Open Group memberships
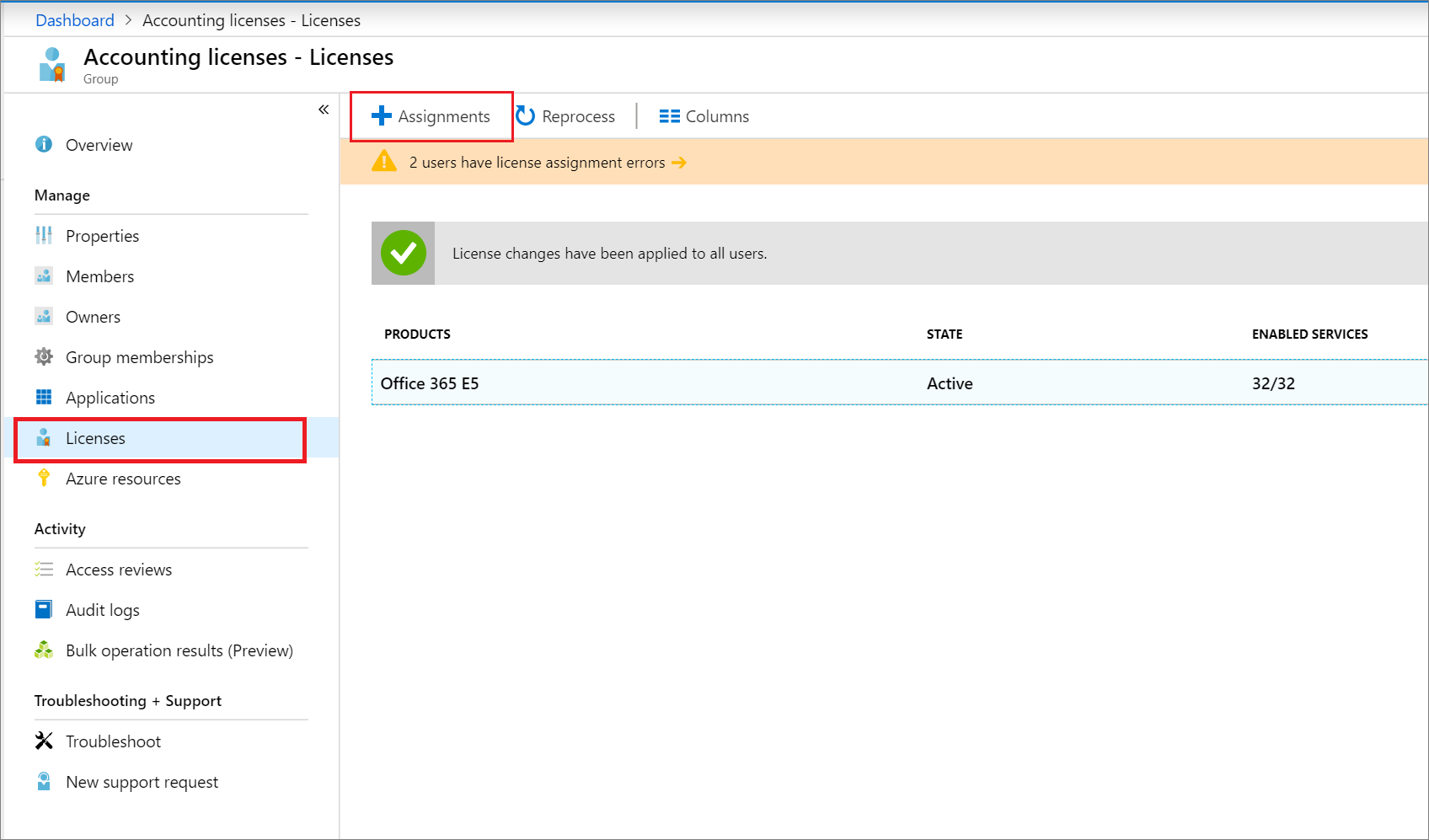The image size is (1429, 840). pos(139,357)
